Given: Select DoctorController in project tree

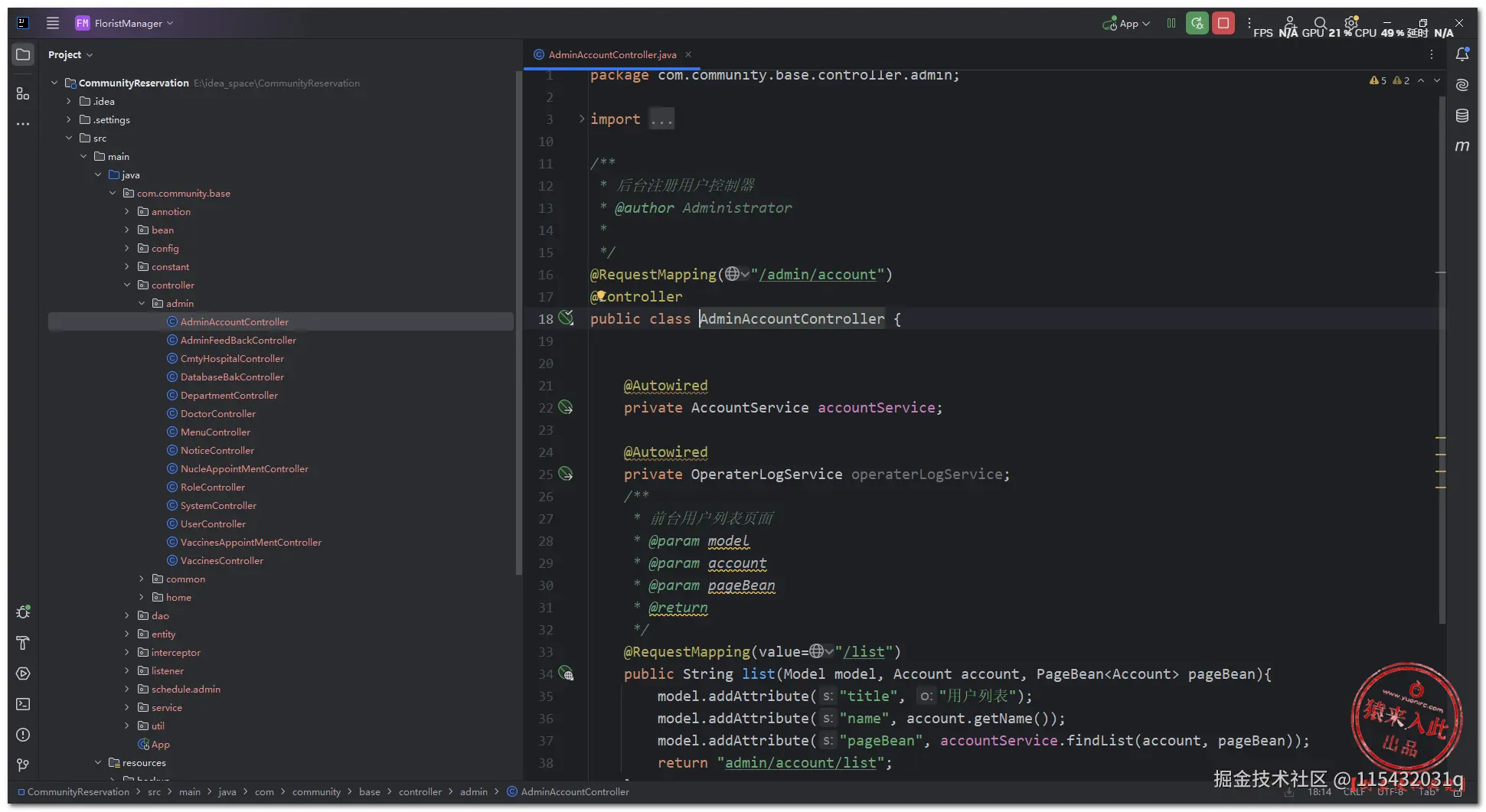Looking at the screenshot, I should click(x=218, y=413).
